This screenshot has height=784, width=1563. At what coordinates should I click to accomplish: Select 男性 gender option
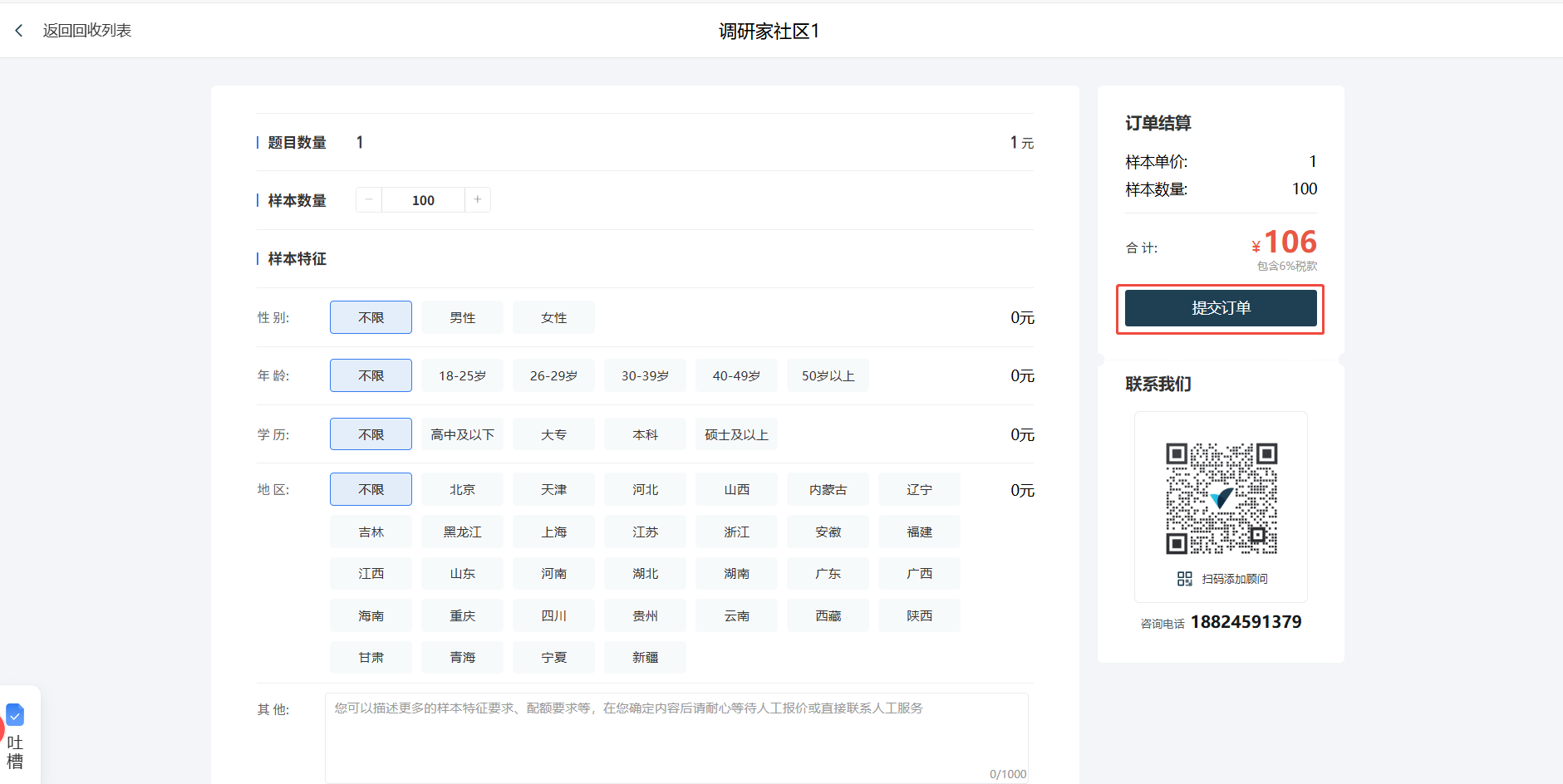[462, 318]
